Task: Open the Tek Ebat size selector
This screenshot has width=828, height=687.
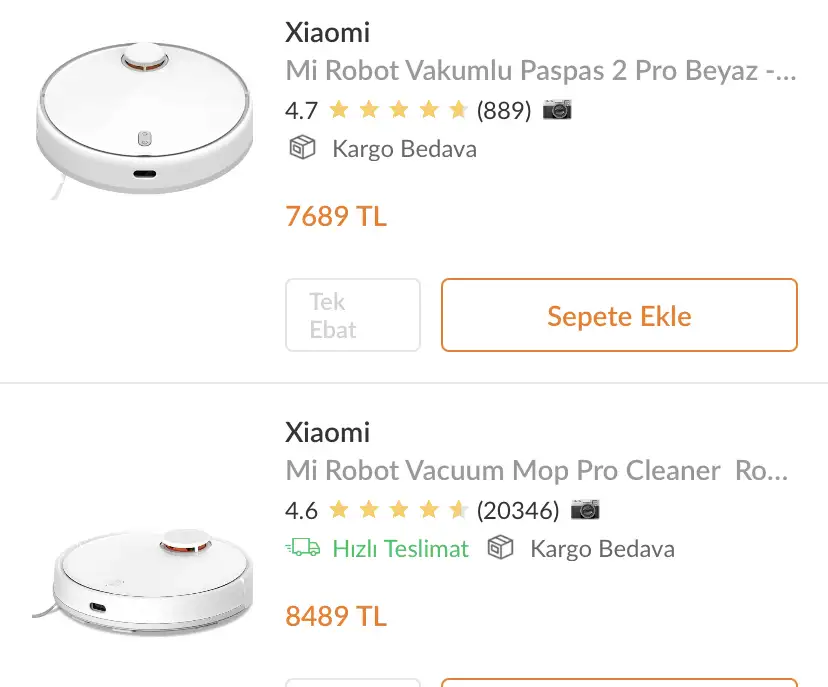Action: tap(353, 315)
